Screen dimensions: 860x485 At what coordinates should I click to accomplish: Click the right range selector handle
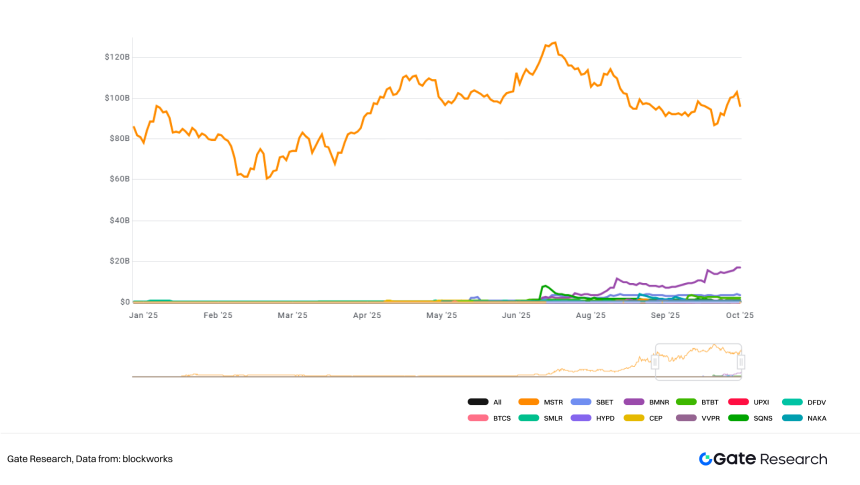click(x=741, y=362)
